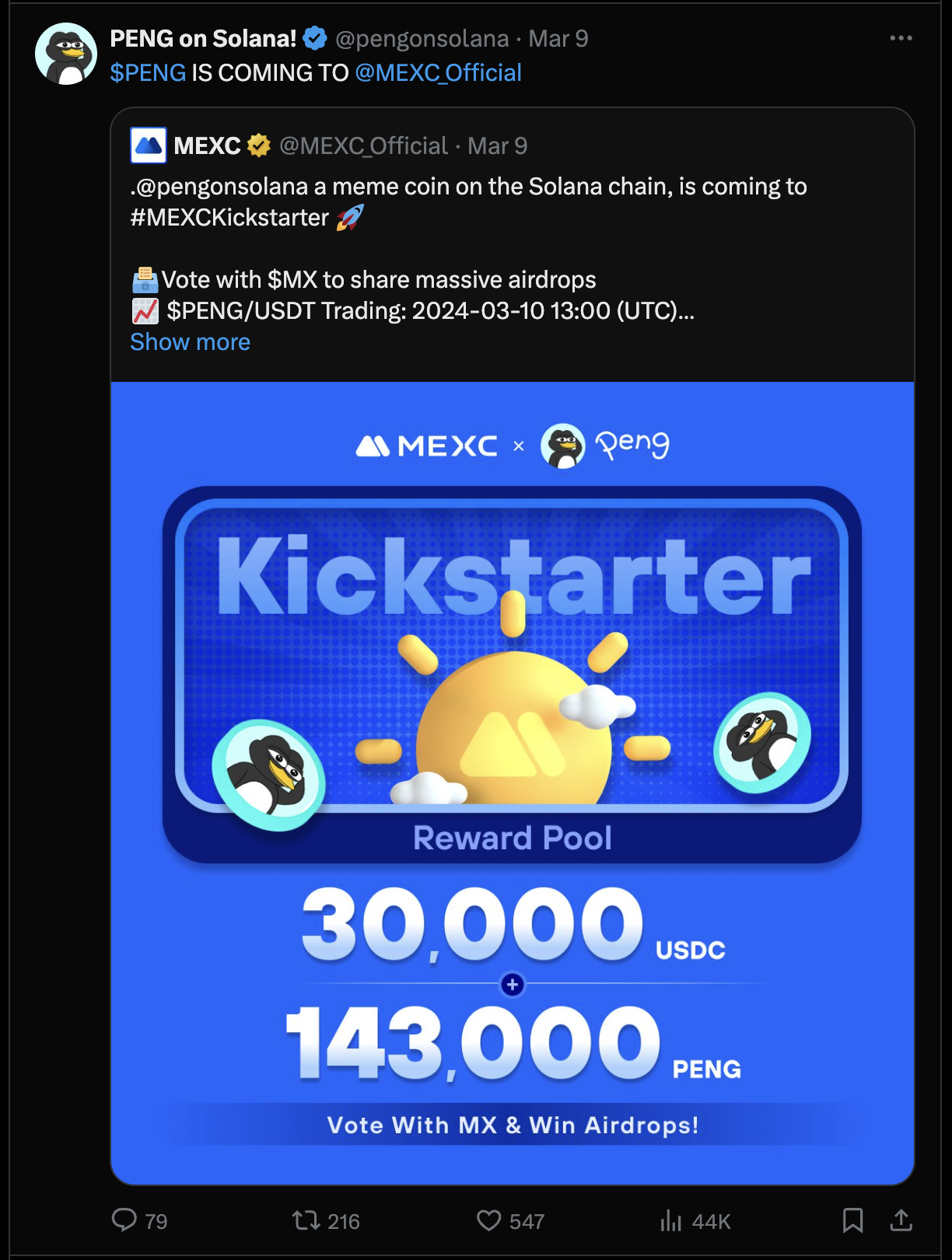Click the MEXC logo avatar in quoted tweet
The image size is (952, 1260).
149,145
